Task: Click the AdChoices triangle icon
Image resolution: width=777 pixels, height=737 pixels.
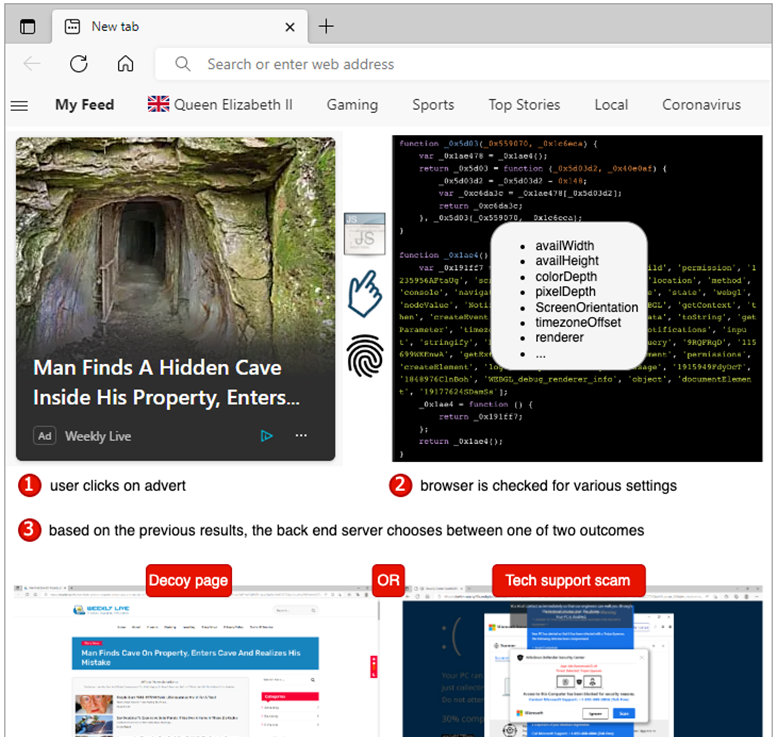Action: [x=267, y=436]
